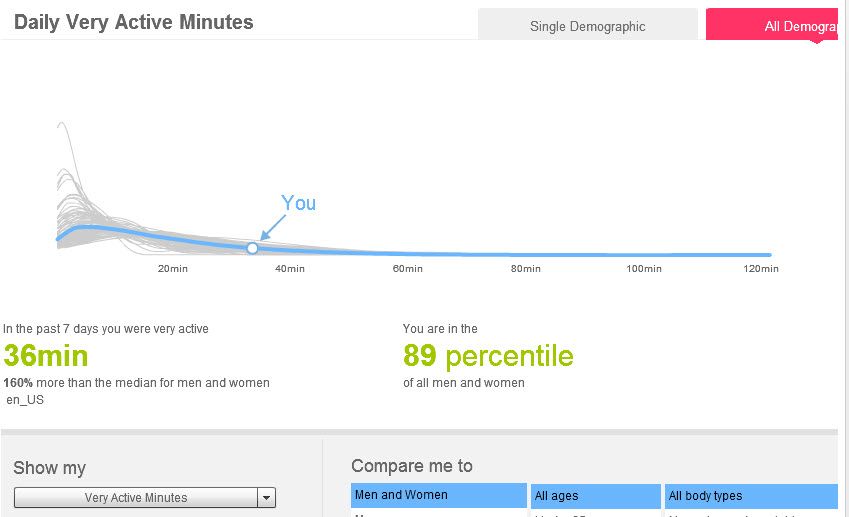Click the 120min axis label
The image size is (849, 517).
tap(760, 269)
